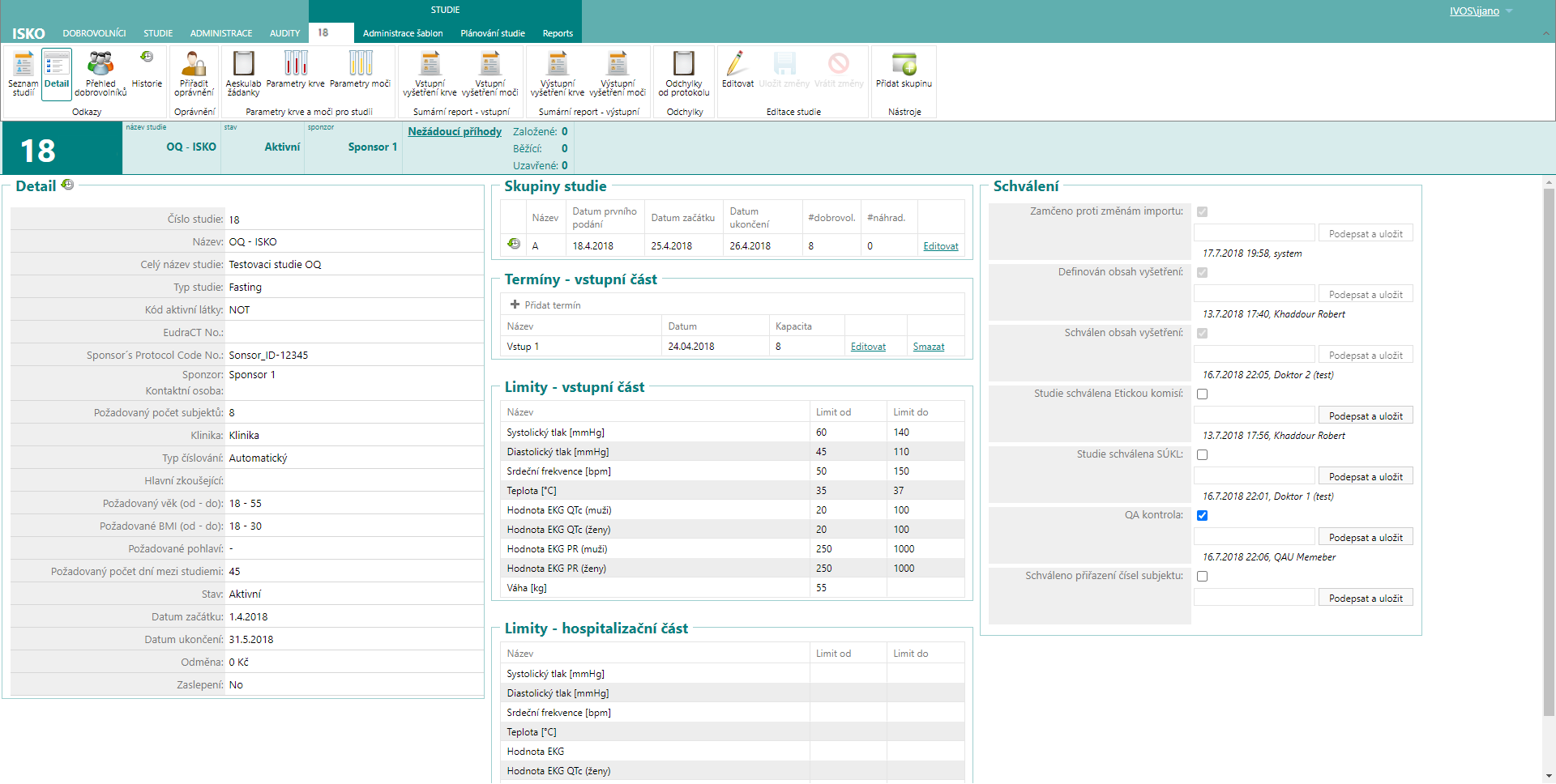The image size is (1556, 784).
Task: Click scrollbar down arrow
Action: (x=1549, y=777)
